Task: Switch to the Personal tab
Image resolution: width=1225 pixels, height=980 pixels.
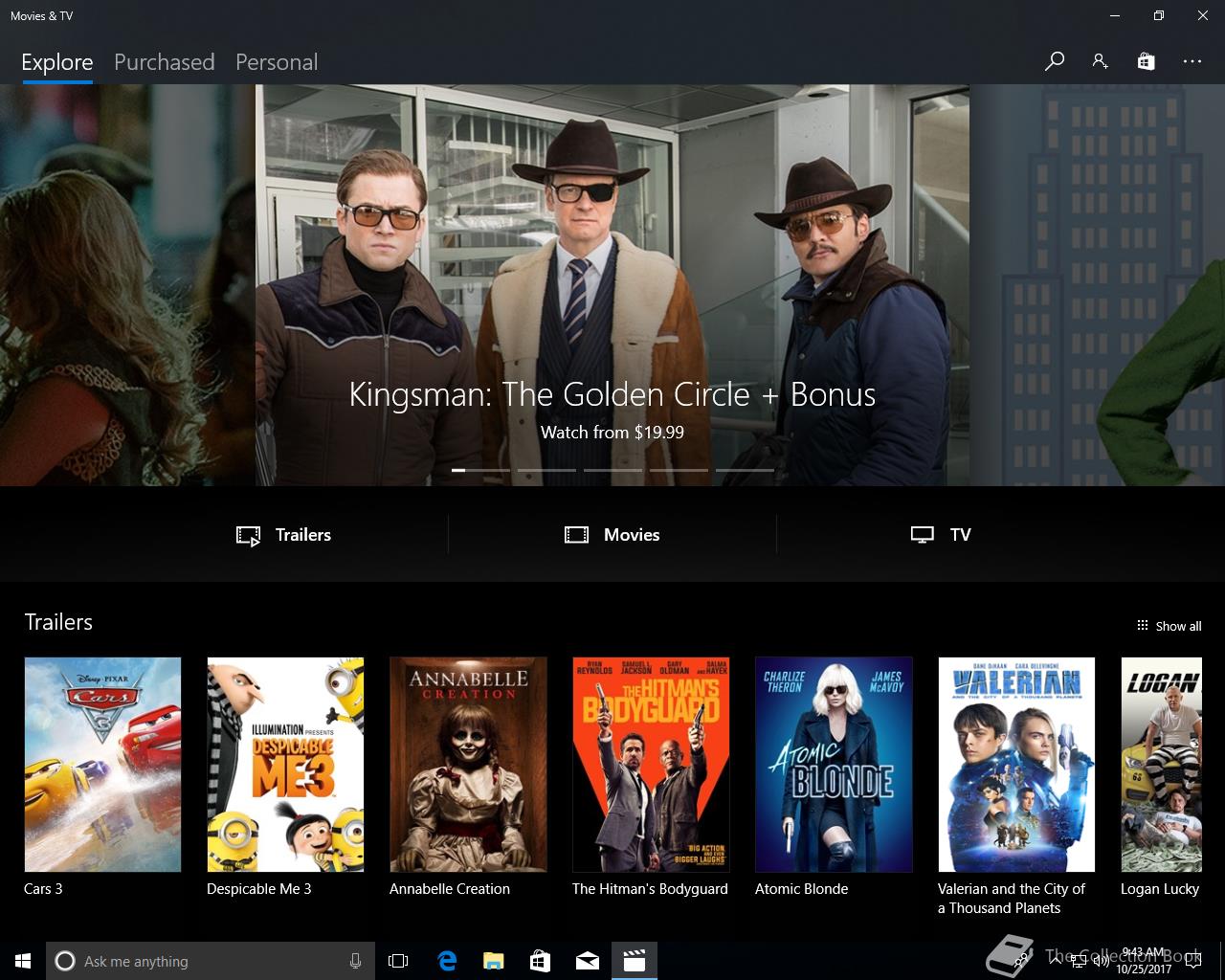Action: pos(277,62)
